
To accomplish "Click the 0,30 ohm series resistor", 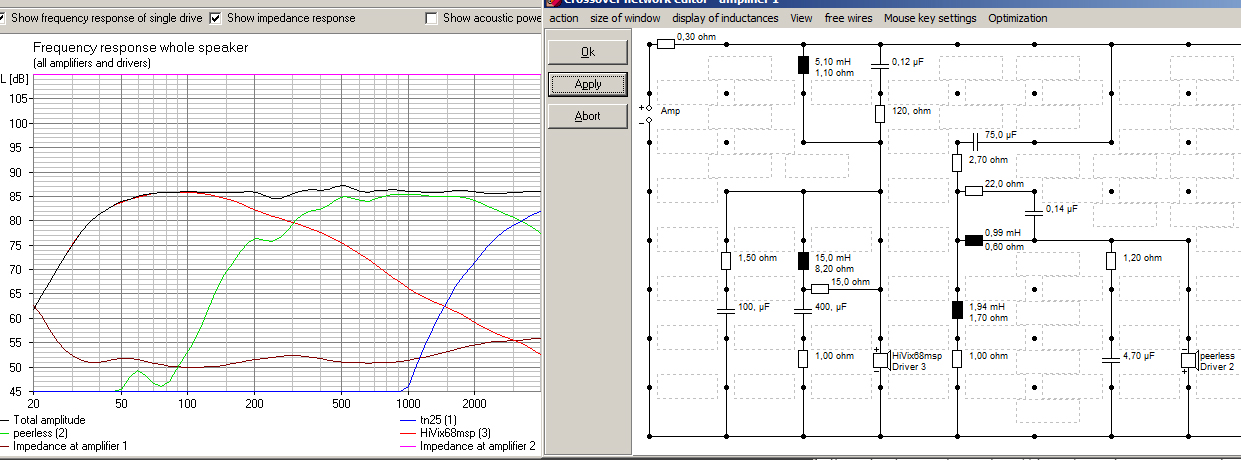I will click(x=666, y=44).
